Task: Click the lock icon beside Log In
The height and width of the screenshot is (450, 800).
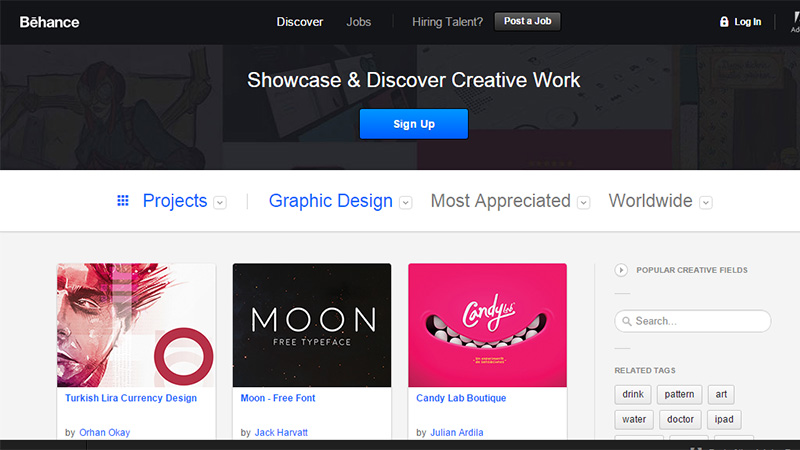Action: [724, 21]
